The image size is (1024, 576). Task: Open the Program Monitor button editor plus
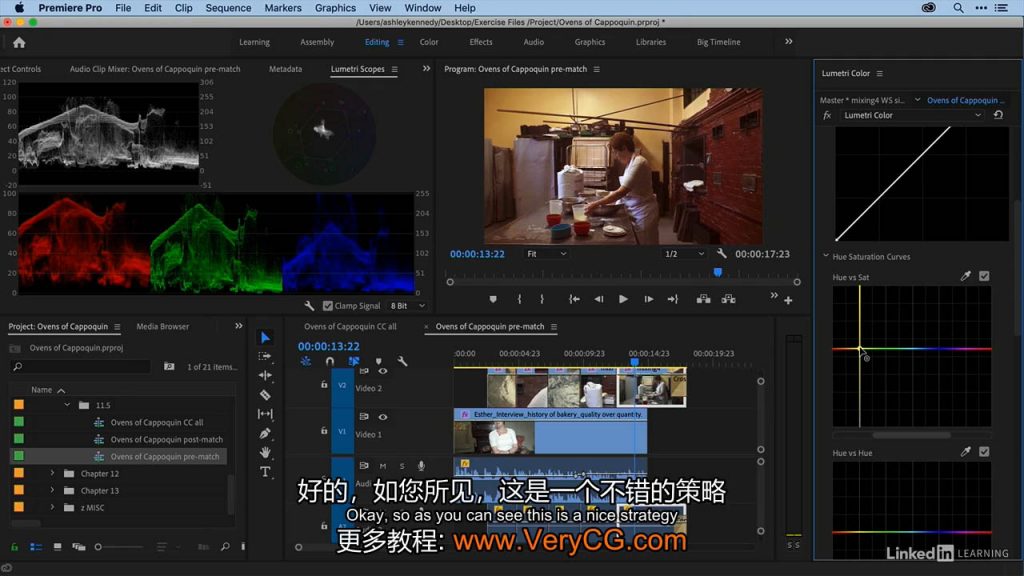tap(788, 300)
